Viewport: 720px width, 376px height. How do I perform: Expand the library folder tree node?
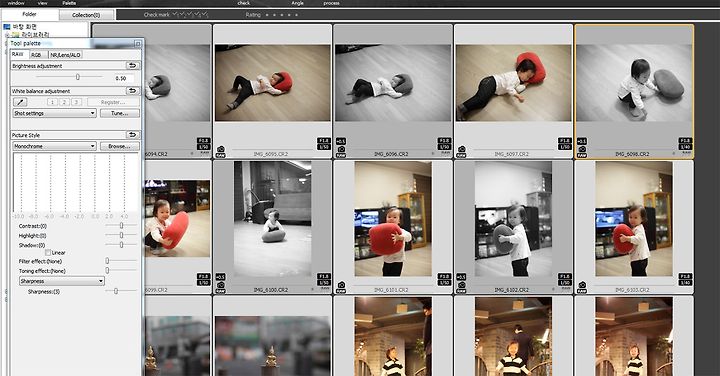(7, 34)
